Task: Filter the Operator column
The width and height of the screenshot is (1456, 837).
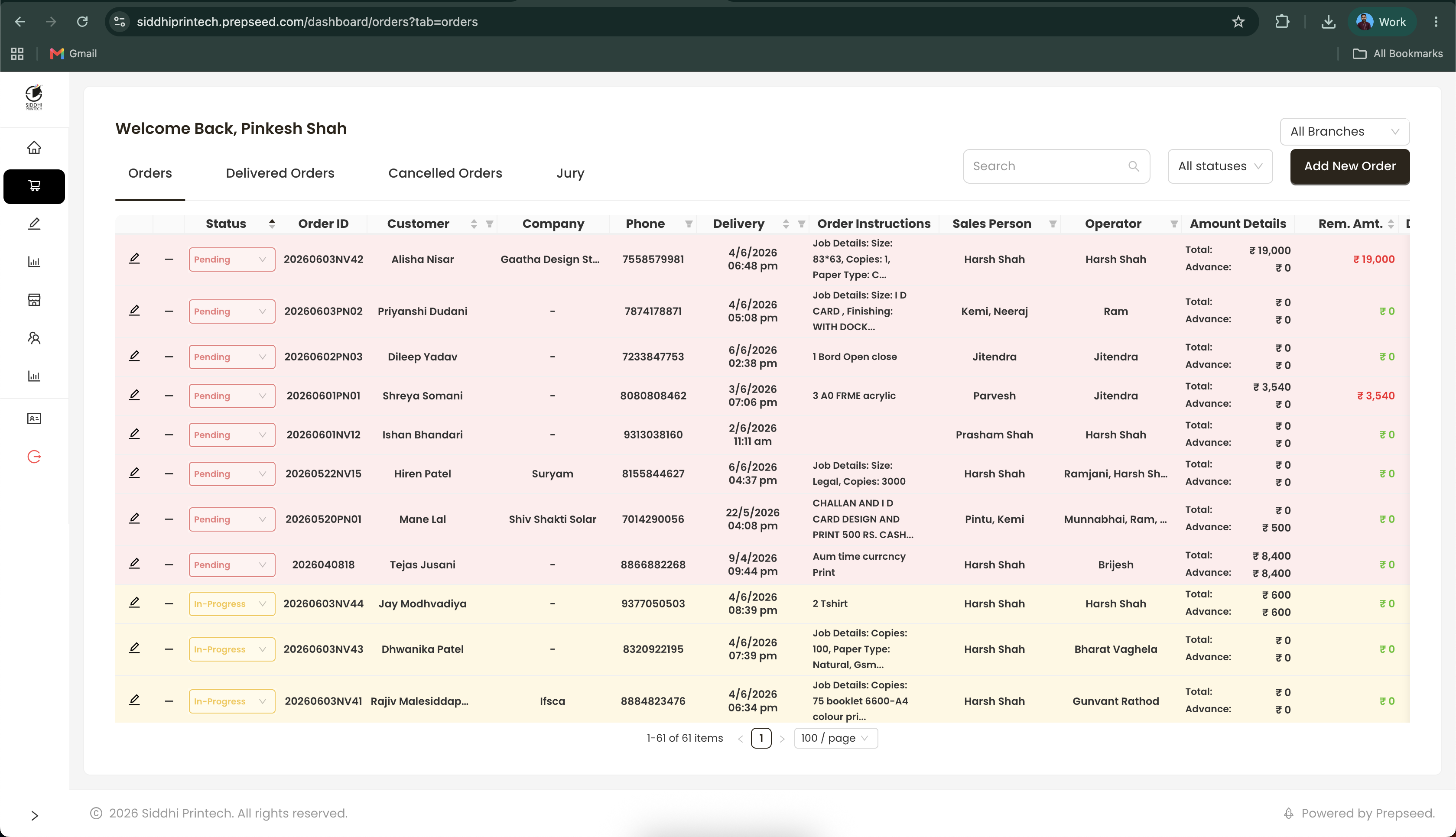Action: (1174, 224)
